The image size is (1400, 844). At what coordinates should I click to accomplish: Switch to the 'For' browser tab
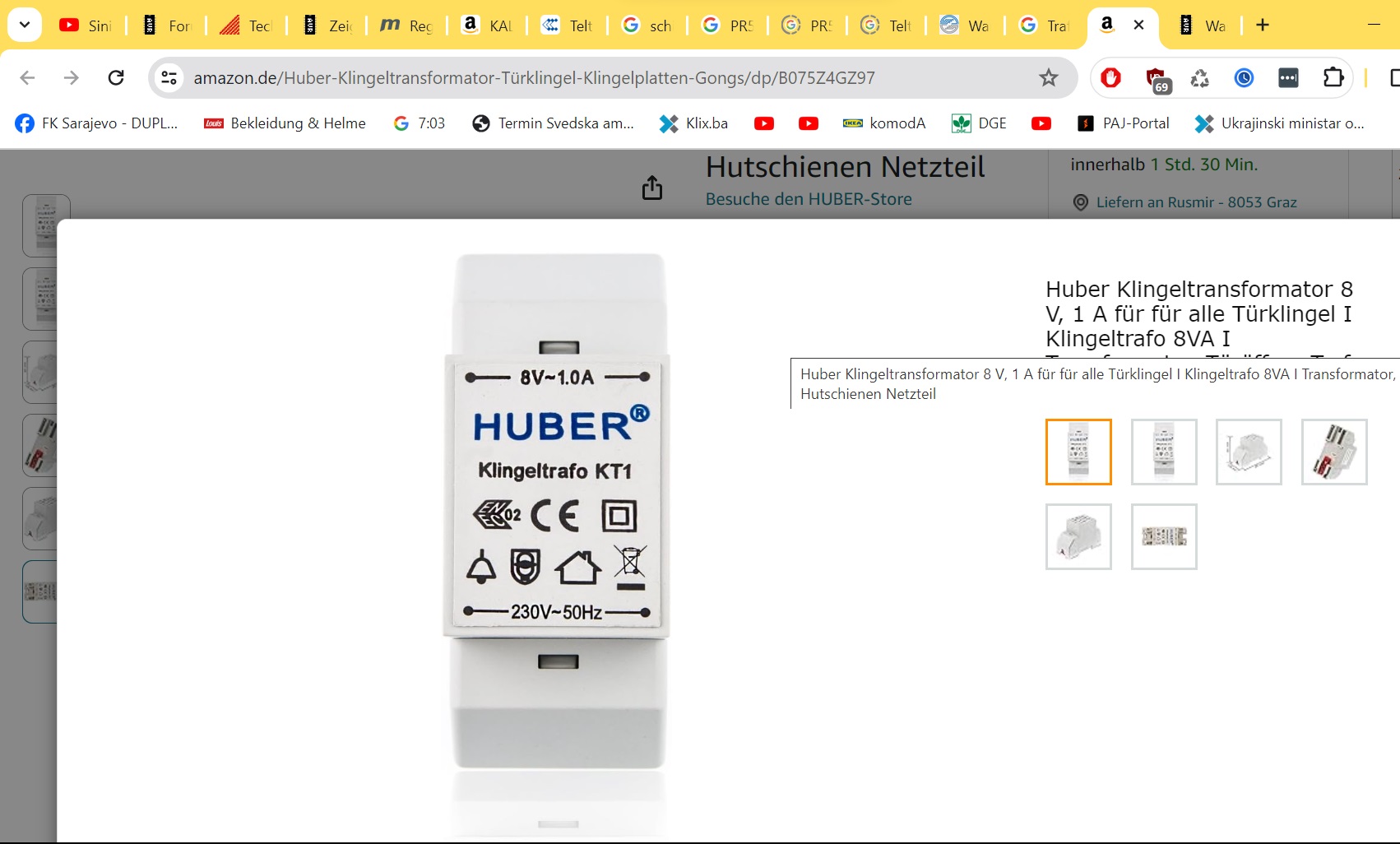166,26
